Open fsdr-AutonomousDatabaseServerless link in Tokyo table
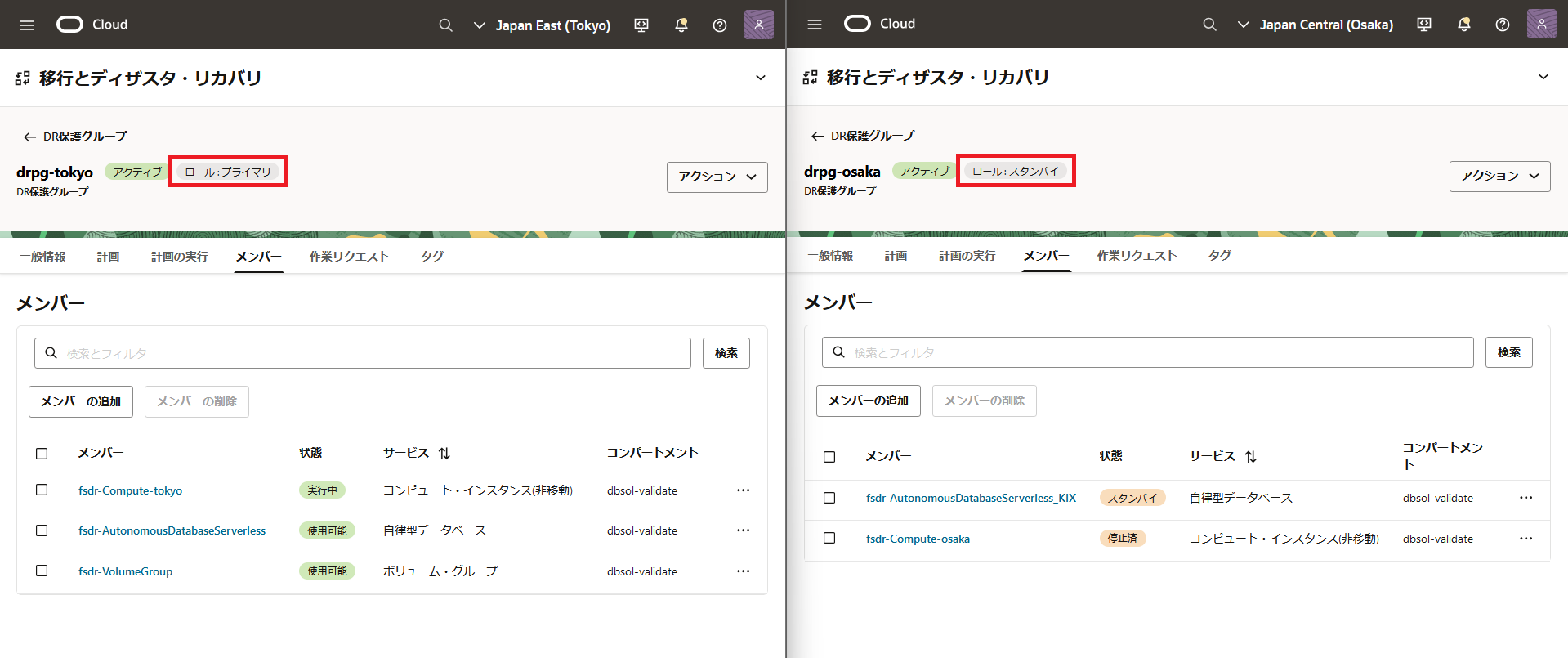Image resolution: width=1568 pixels, height=658 pixels. click(x=172, y=530)
